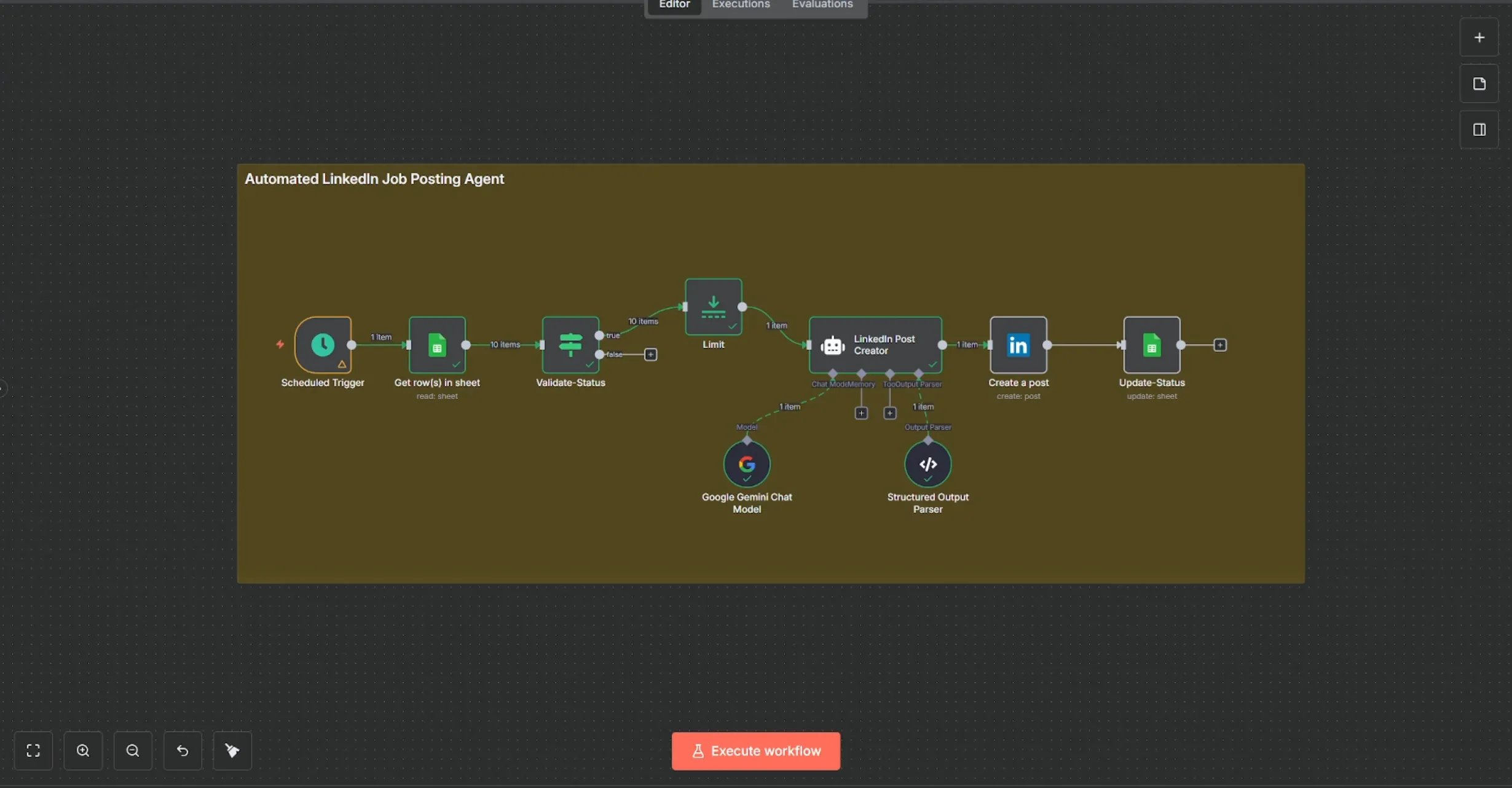Switch to the Editor tab

[674, 5]
